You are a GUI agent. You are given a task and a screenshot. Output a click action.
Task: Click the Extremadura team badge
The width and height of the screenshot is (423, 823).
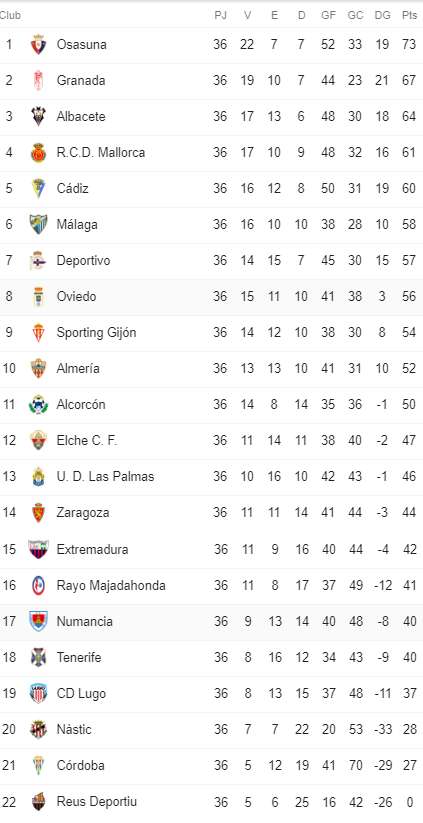38,550
